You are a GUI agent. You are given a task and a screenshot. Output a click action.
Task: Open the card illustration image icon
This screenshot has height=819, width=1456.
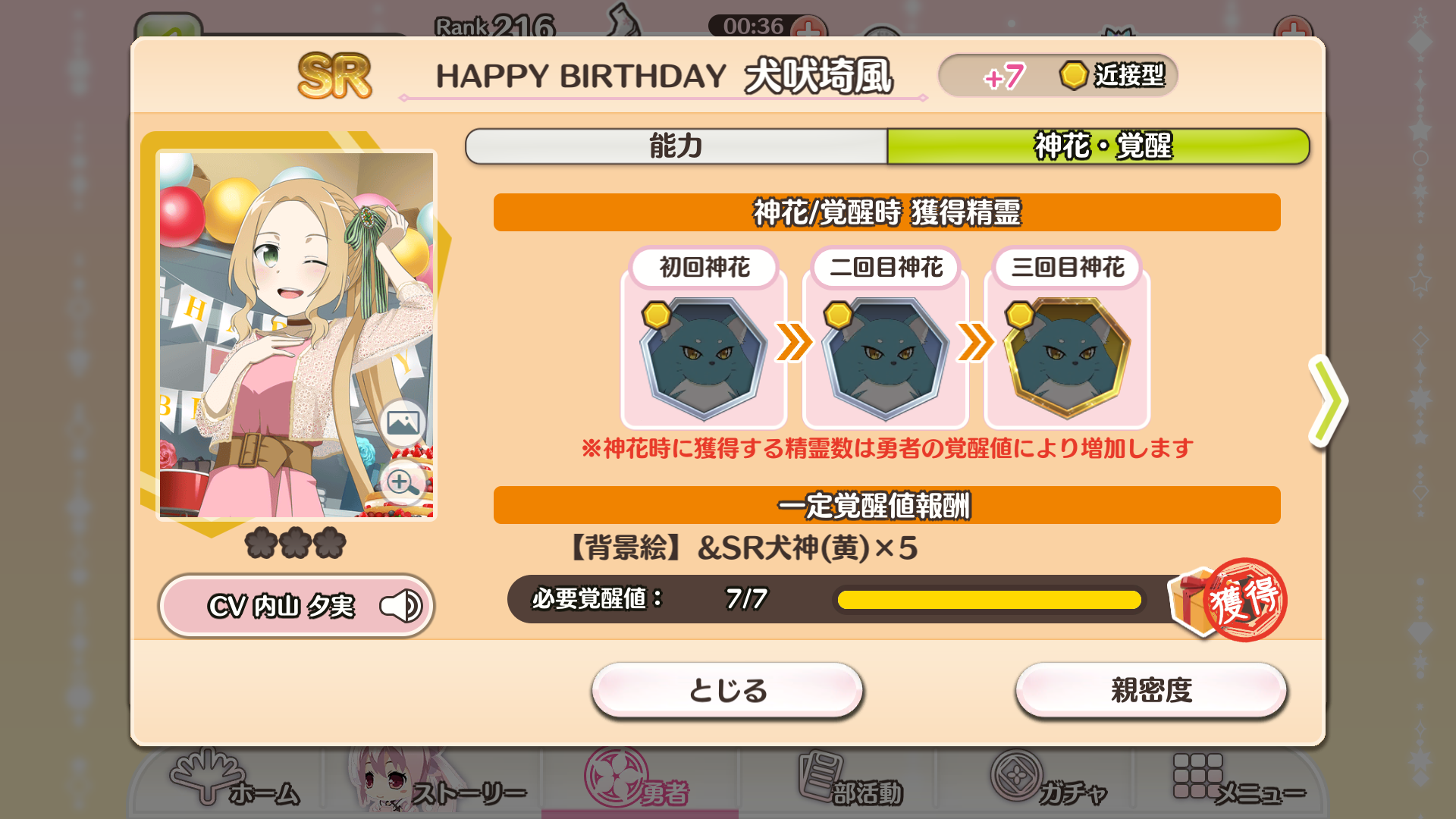(x=403, y=422)
